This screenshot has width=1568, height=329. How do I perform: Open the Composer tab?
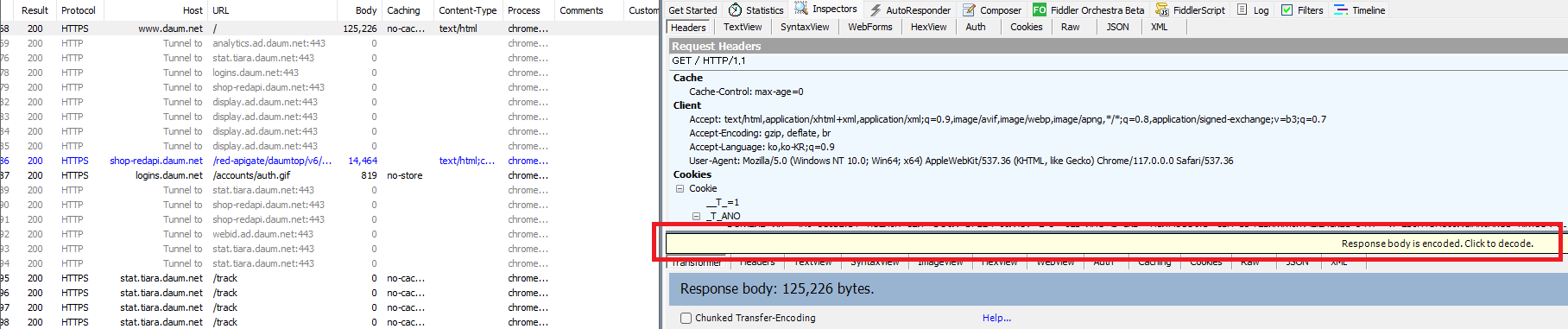click(991, 10)
